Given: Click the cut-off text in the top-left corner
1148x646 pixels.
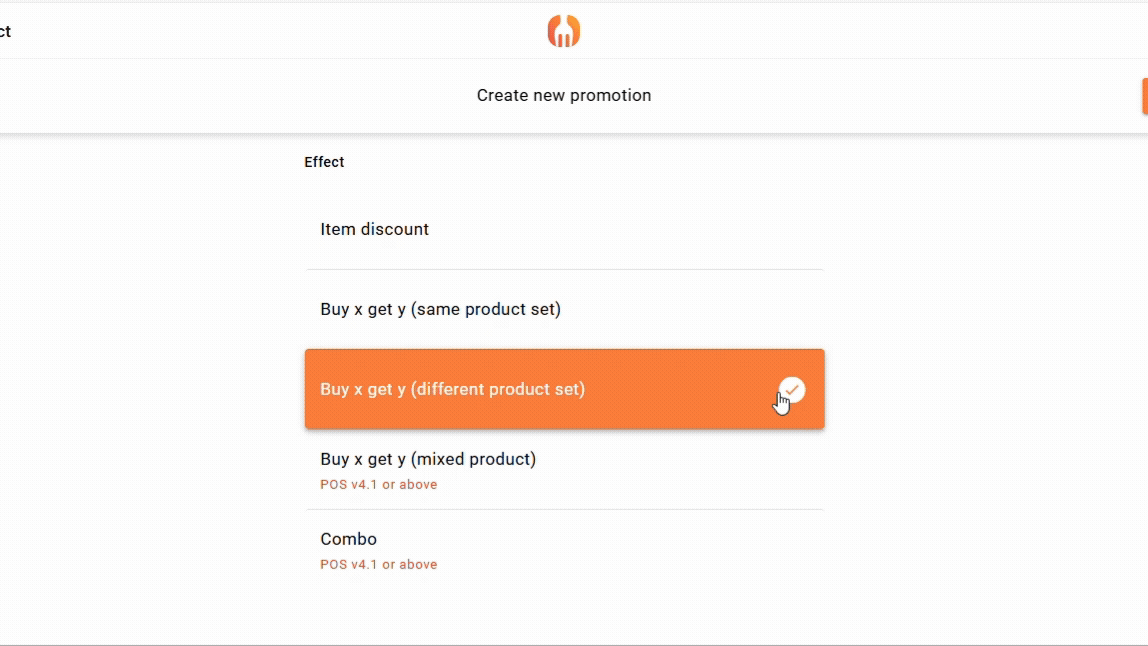Looking at the screenshot, I should (5, 31).
